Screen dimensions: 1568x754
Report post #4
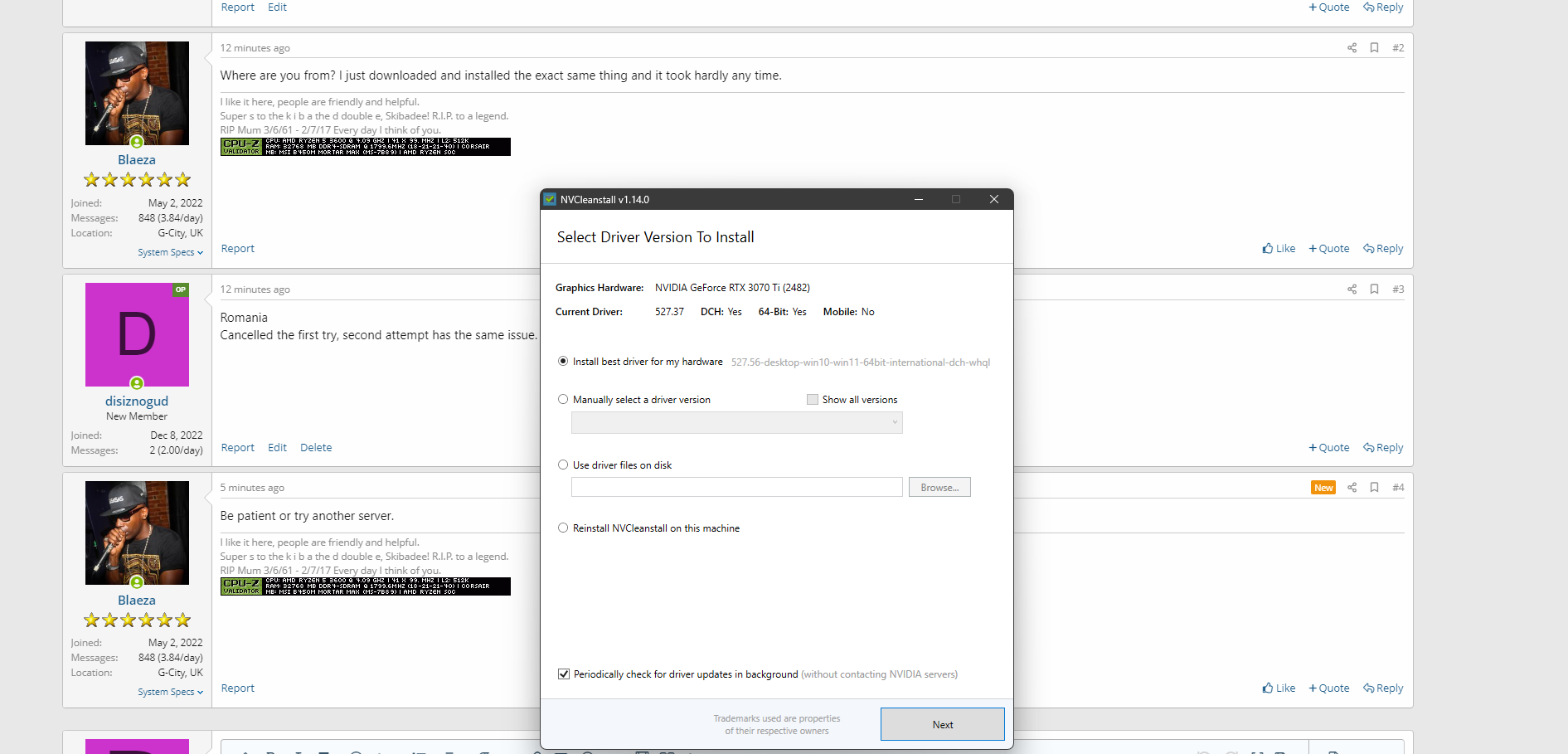238,688
